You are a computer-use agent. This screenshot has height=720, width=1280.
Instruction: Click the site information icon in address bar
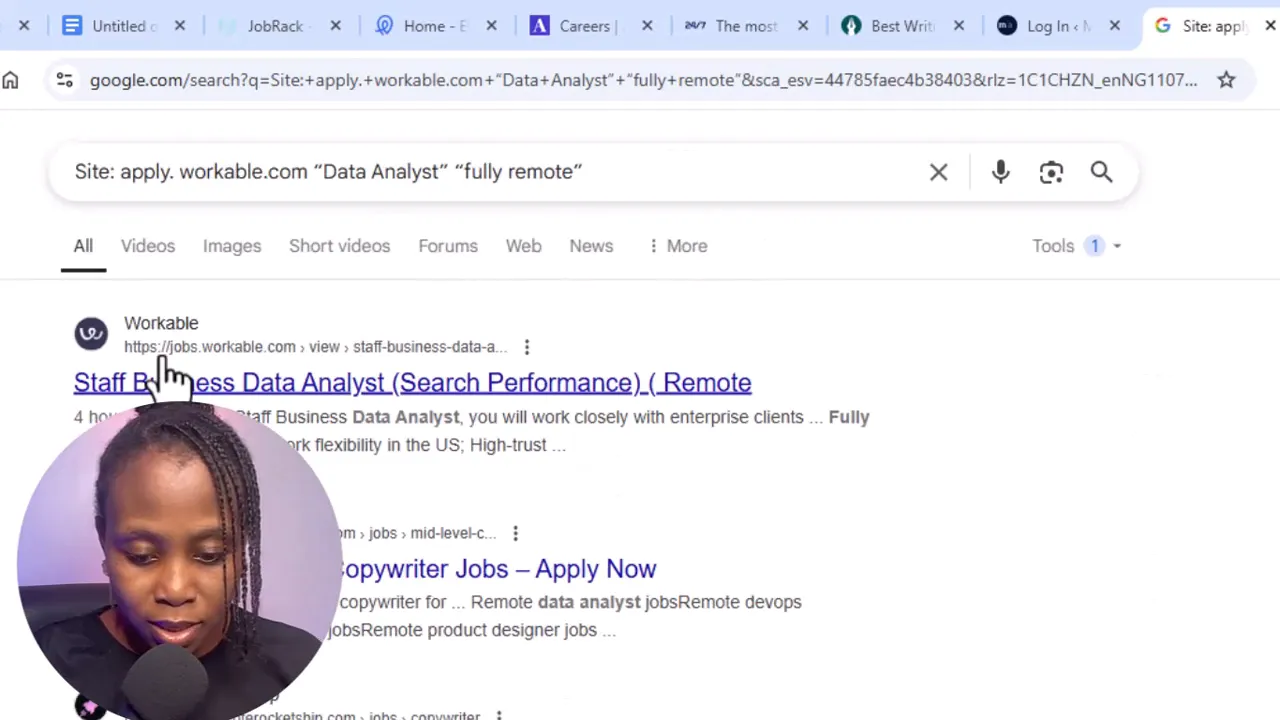64,80
